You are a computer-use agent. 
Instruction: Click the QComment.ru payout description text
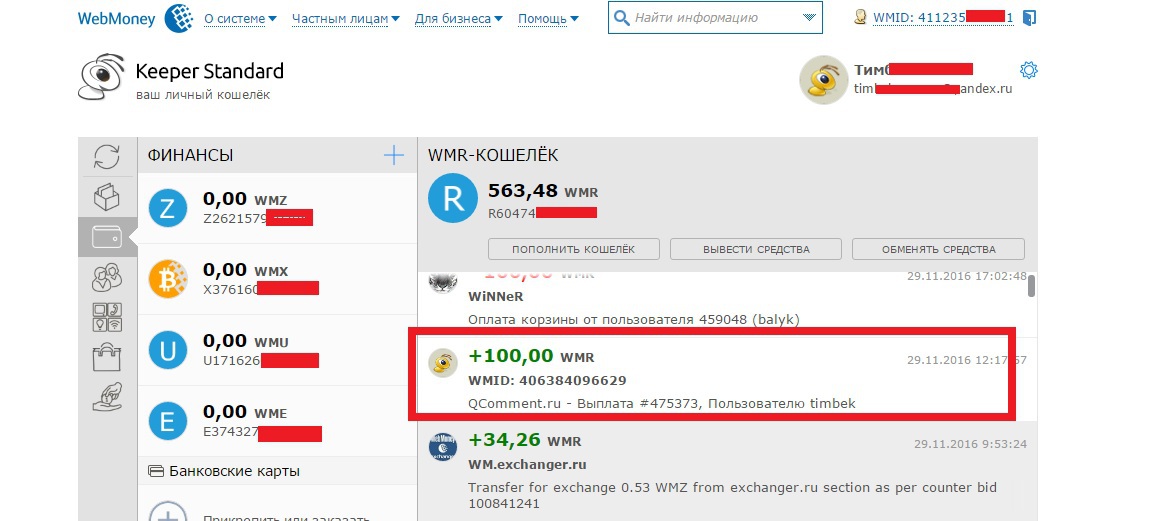pyautogui.click(x=662, y=404)
